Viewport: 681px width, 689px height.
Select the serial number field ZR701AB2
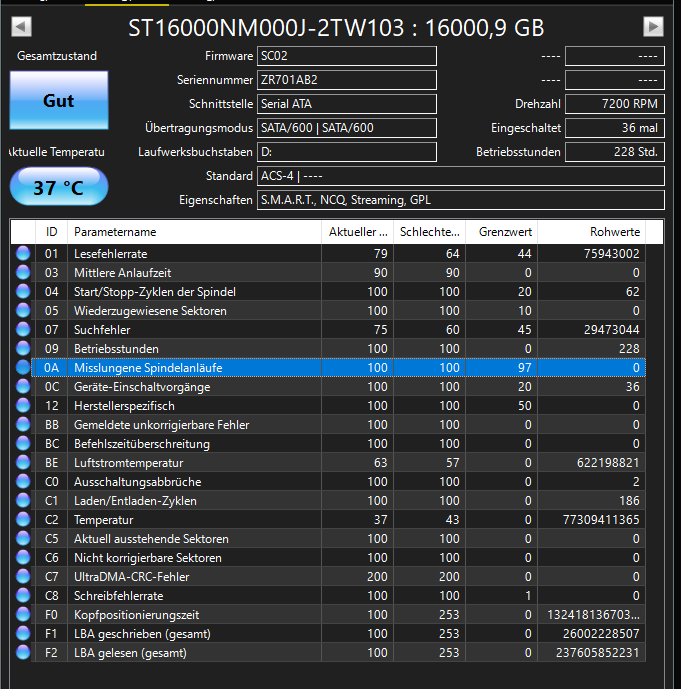(x=347, y=80)
